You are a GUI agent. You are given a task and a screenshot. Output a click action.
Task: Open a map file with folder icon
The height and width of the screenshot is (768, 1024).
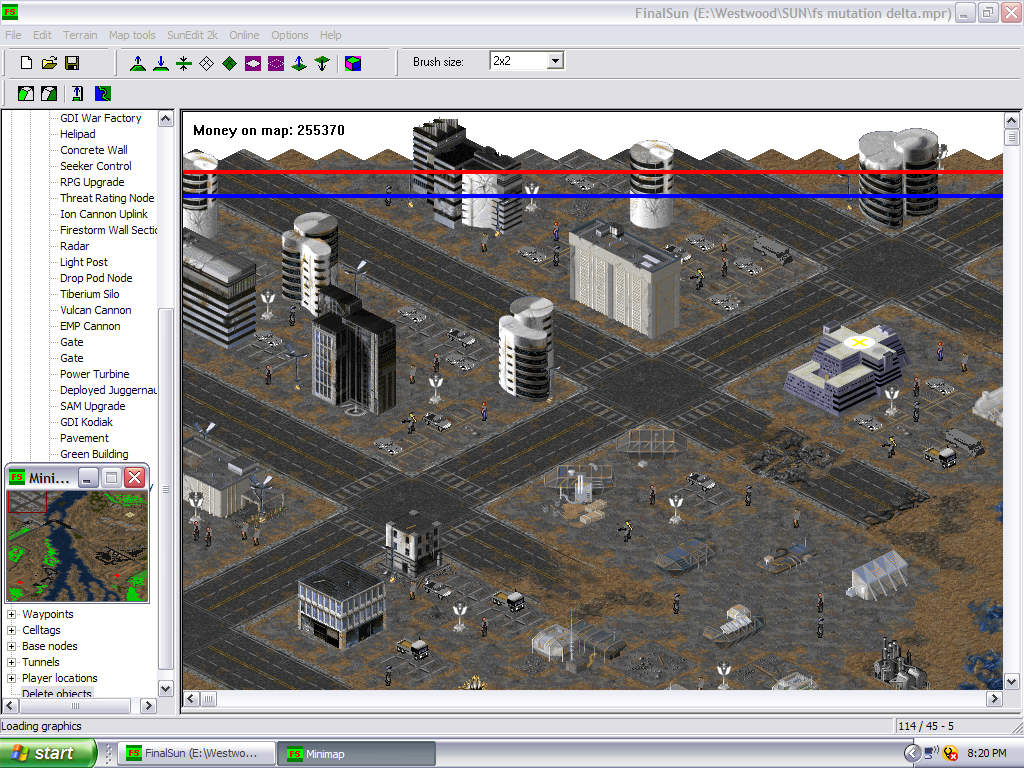coord(49,63)
